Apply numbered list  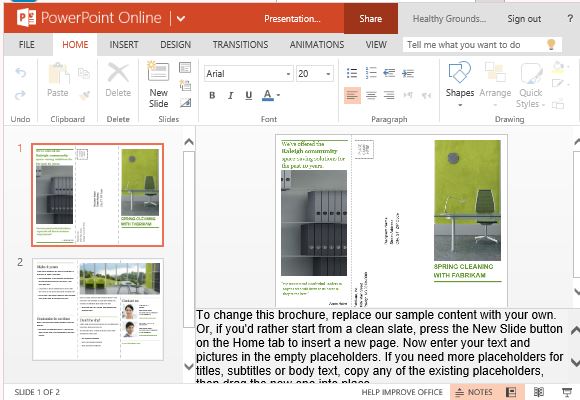point(371,73)
